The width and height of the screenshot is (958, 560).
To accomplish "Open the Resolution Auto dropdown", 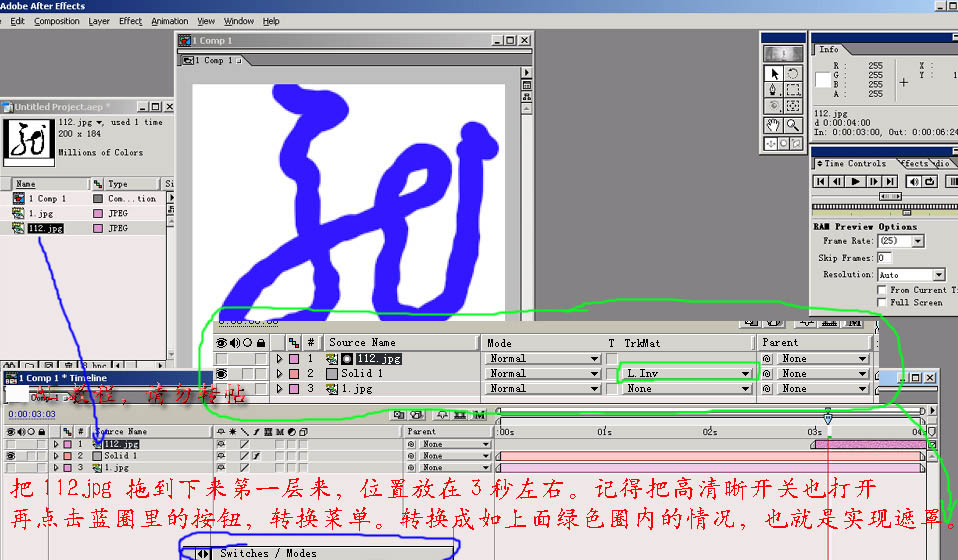I will point(912,275).
